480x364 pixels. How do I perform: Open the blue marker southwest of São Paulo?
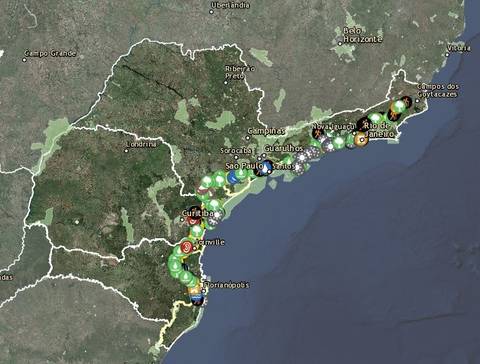(x=233, y=178)
